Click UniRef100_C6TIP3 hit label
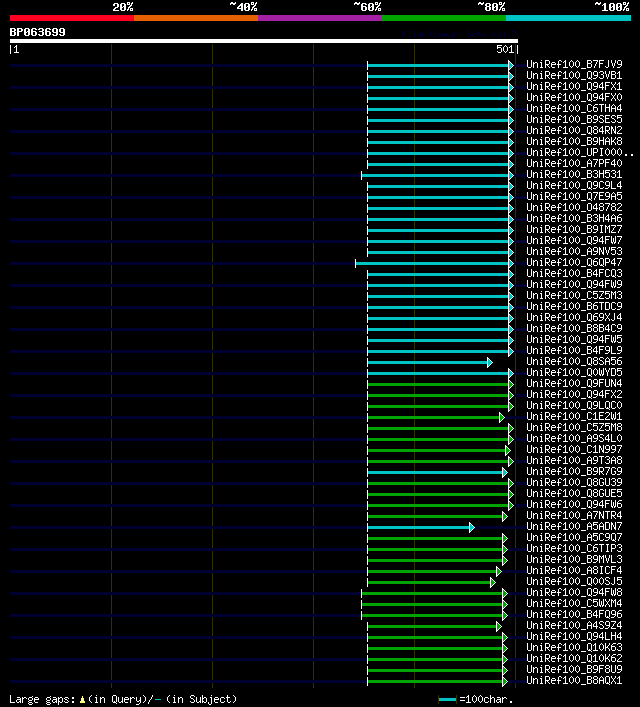This screenshot has width=640, height=707. (x=574, y=549)
